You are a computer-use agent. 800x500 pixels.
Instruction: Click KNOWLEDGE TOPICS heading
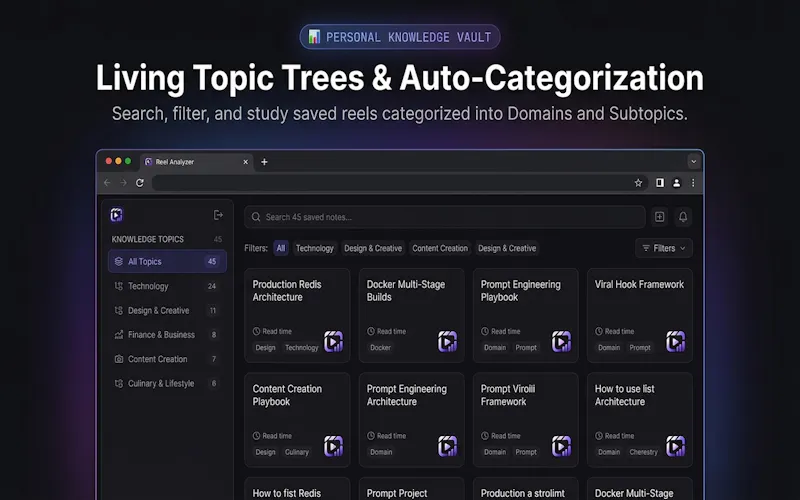coord(147,239)
